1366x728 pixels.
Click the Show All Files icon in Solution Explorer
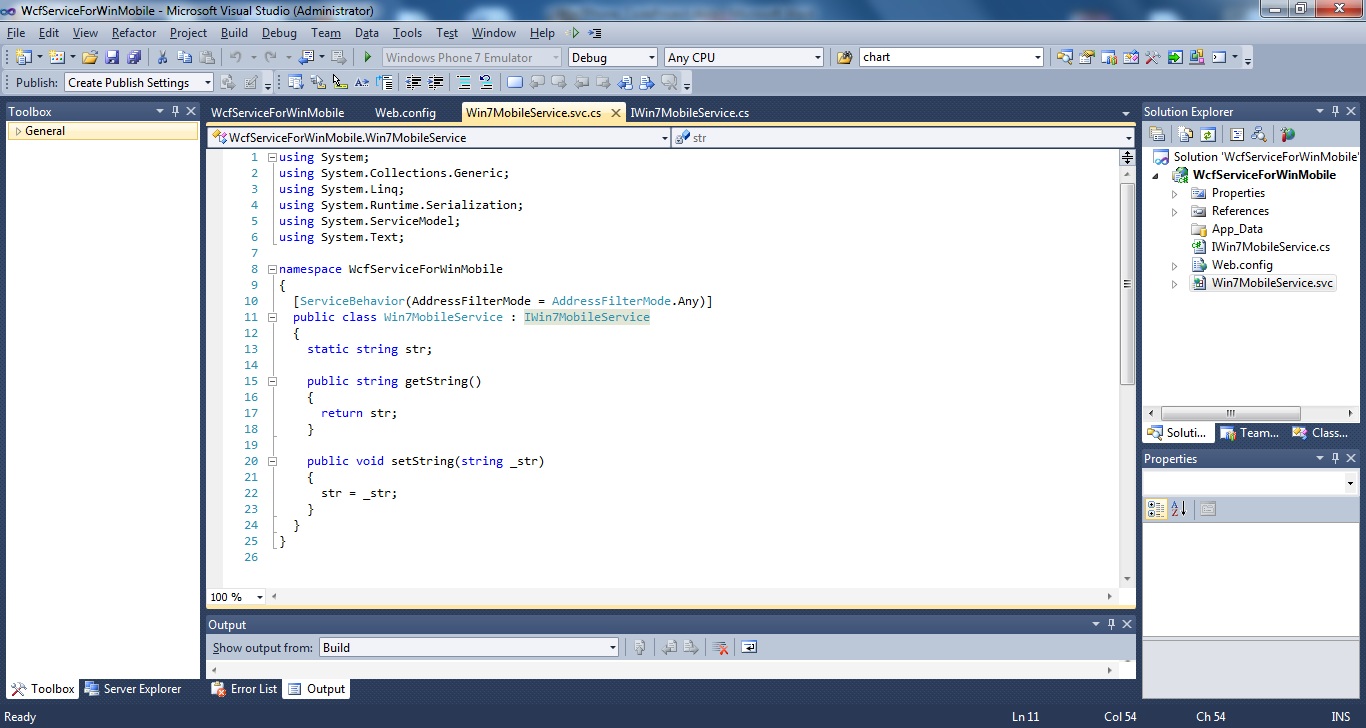click(1186, 134)
